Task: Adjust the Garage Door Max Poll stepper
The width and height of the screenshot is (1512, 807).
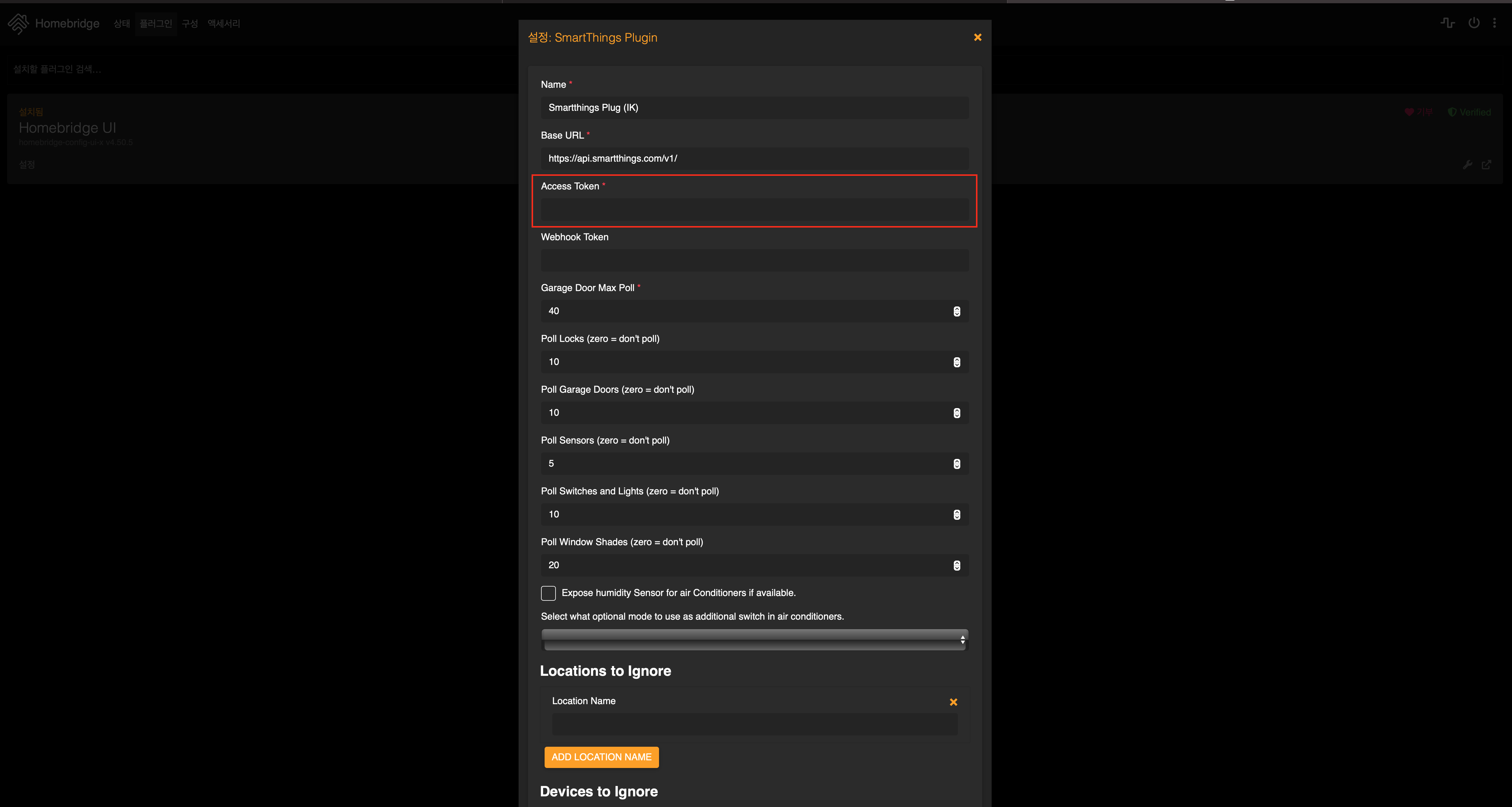Action: pos(957,311)
